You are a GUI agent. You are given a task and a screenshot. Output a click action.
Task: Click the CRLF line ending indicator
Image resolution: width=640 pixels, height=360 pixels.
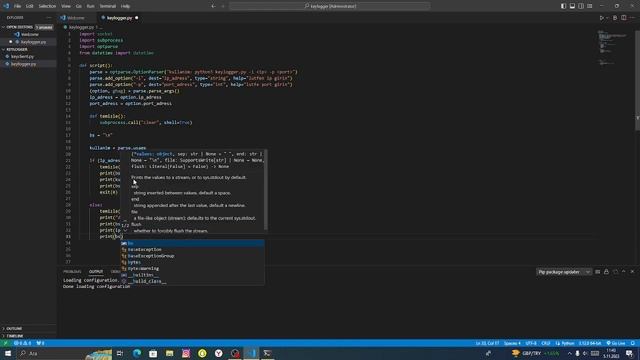pyautogui.click(x=546, y=343)
